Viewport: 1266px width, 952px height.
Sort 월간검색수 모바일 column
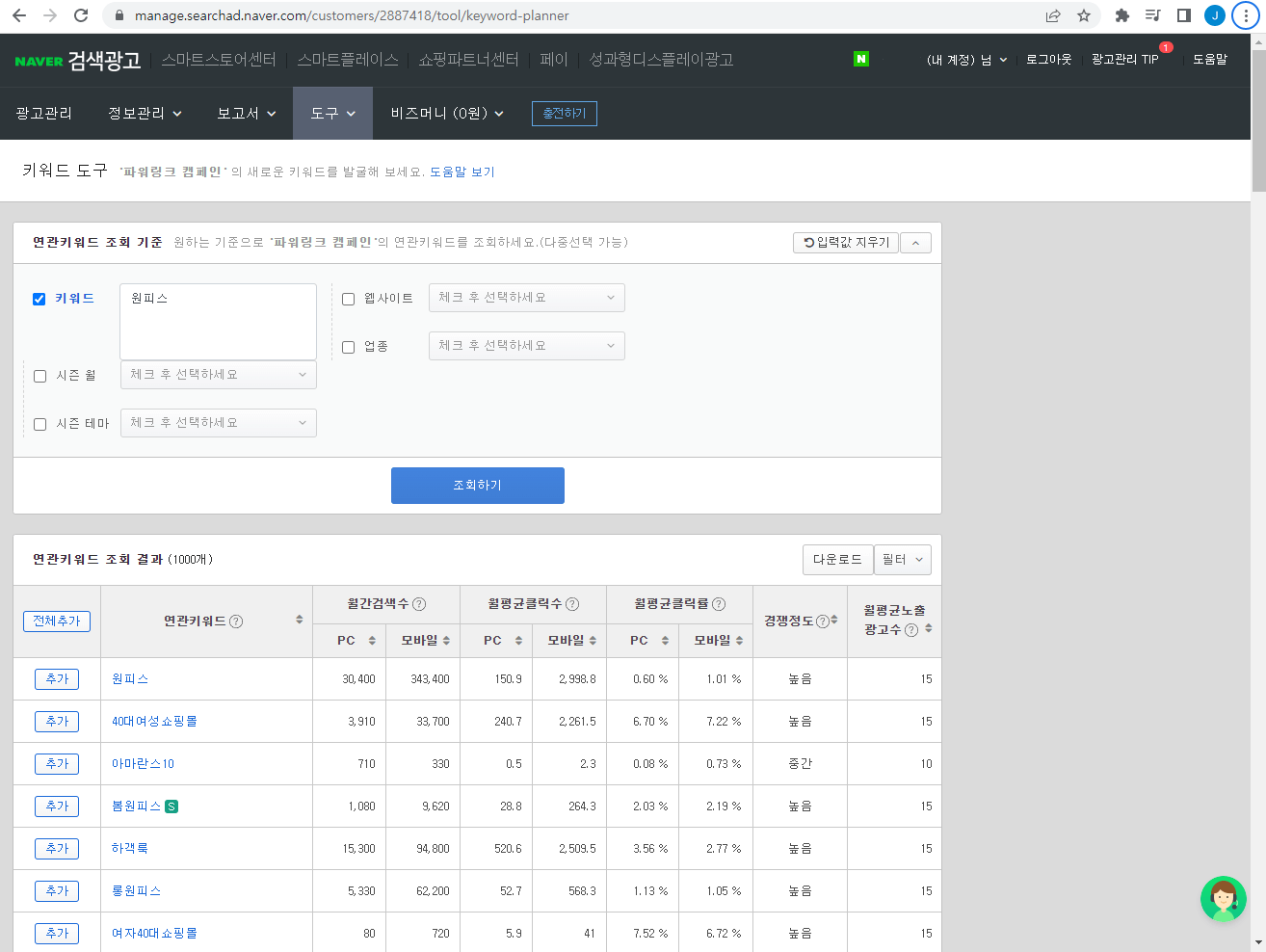click(446, 641)
